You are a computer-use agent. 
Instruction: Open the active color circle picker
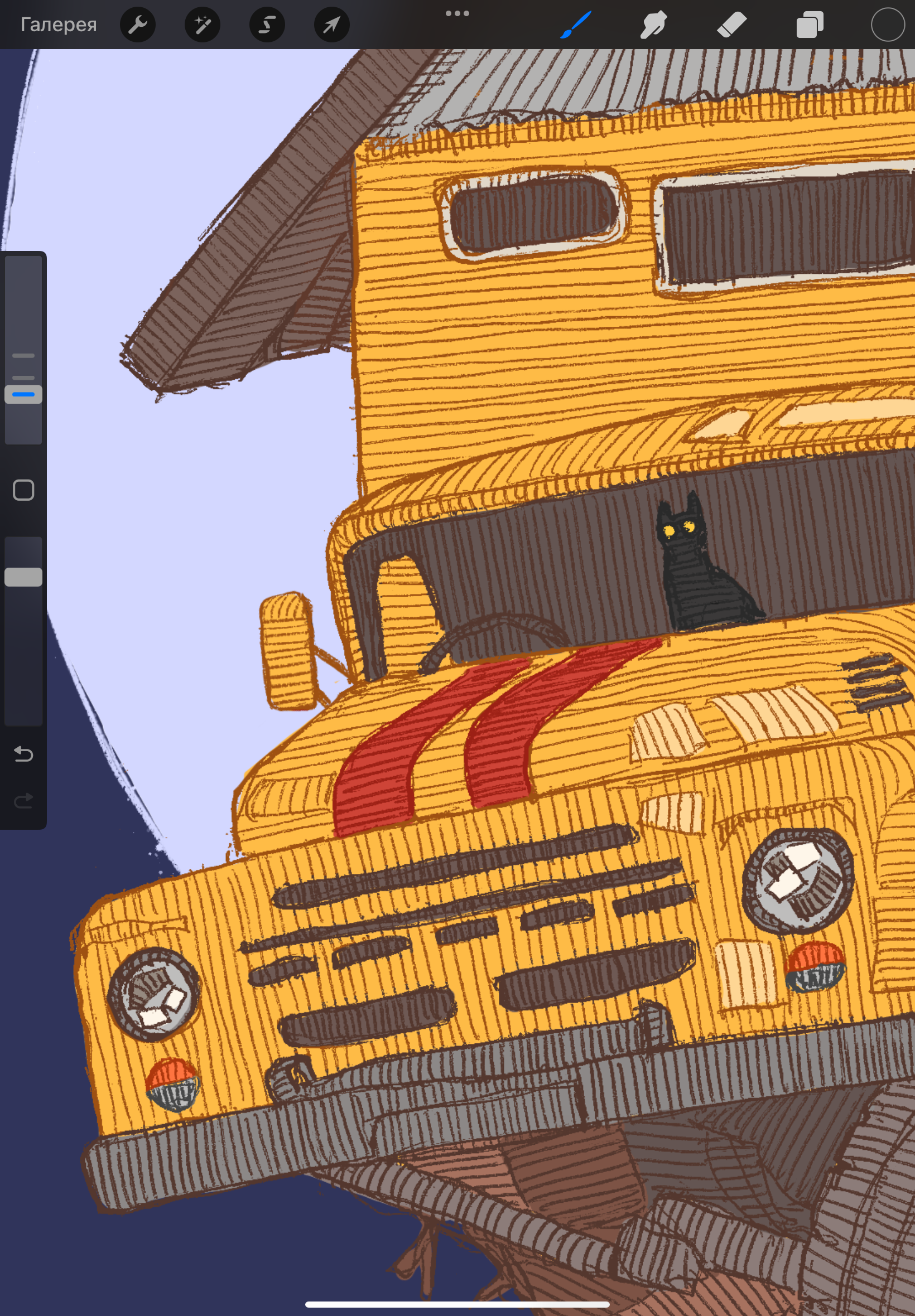pos(888,25)
